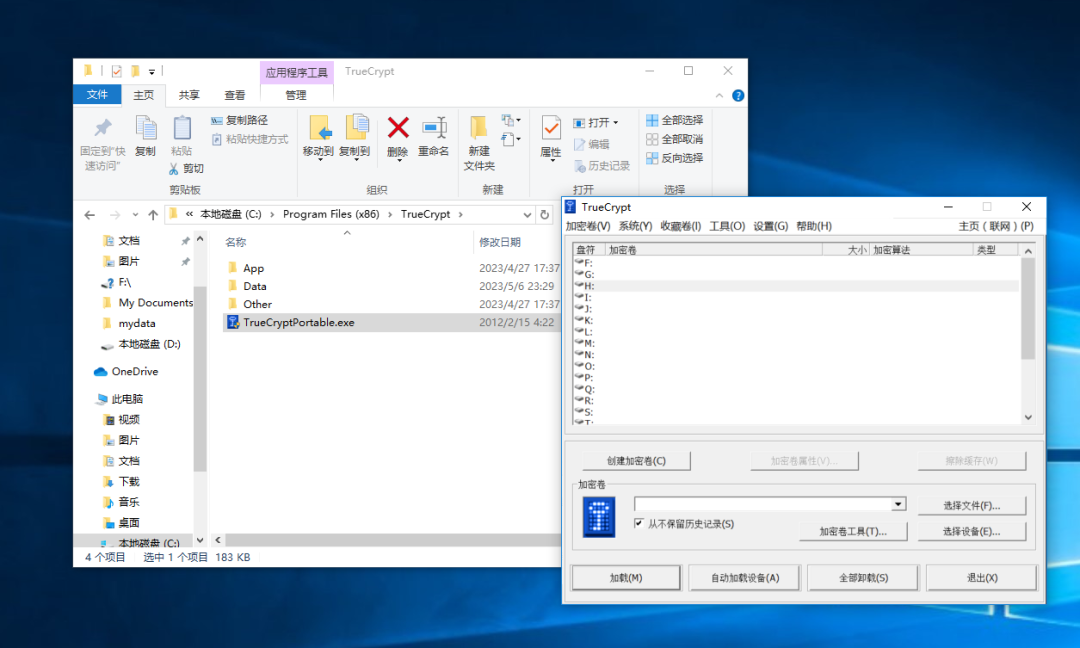
Task: Click the navigation pane vertical scrollbar
Action: click(200, 377)
